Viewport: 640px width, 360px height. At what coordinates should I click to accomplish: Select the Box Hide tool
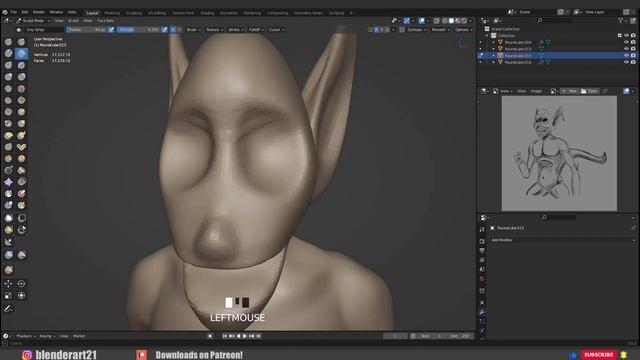coord(22,218)
